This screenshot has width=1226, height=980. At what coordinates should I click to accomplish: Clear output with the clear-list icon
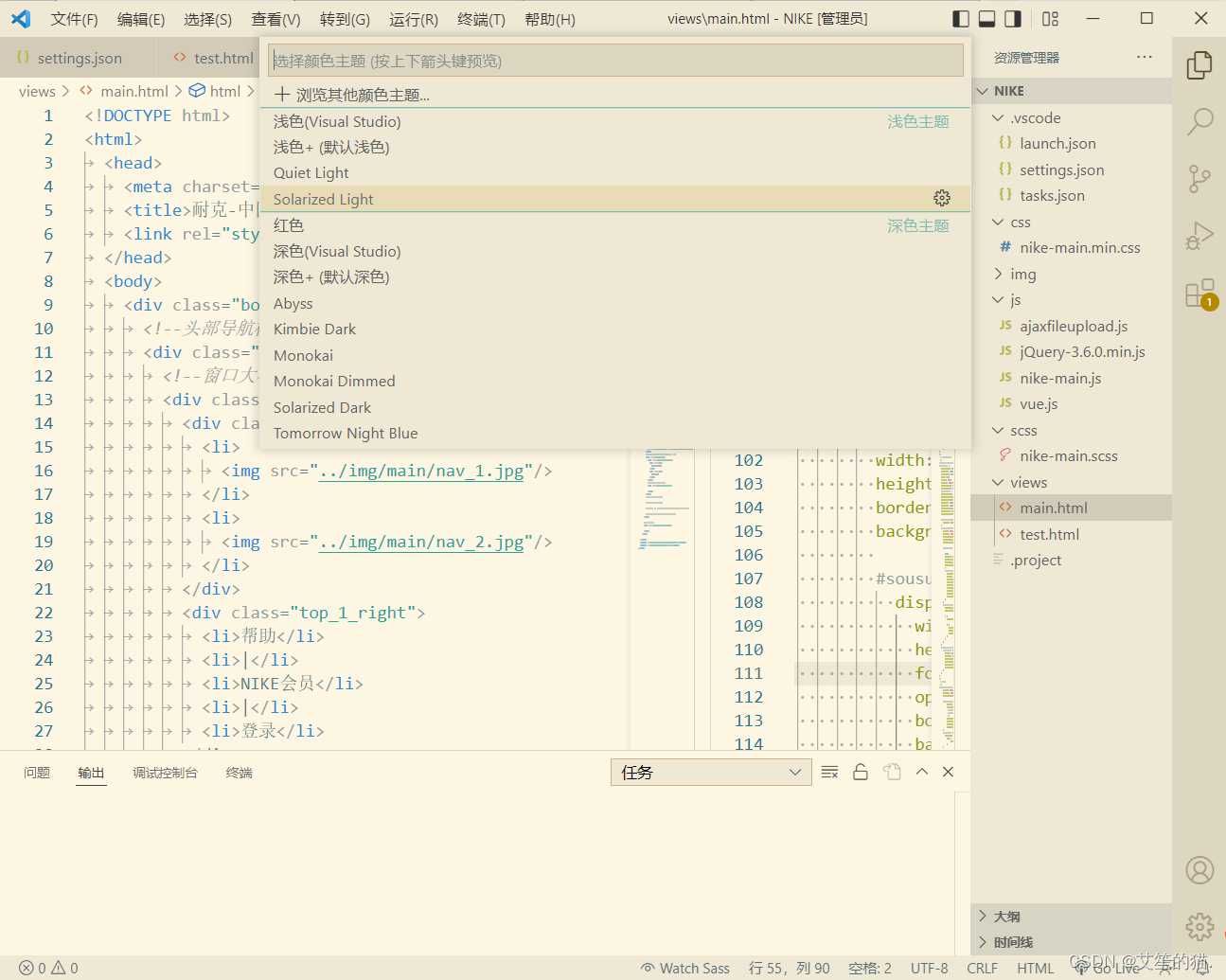tap(829, 772)
